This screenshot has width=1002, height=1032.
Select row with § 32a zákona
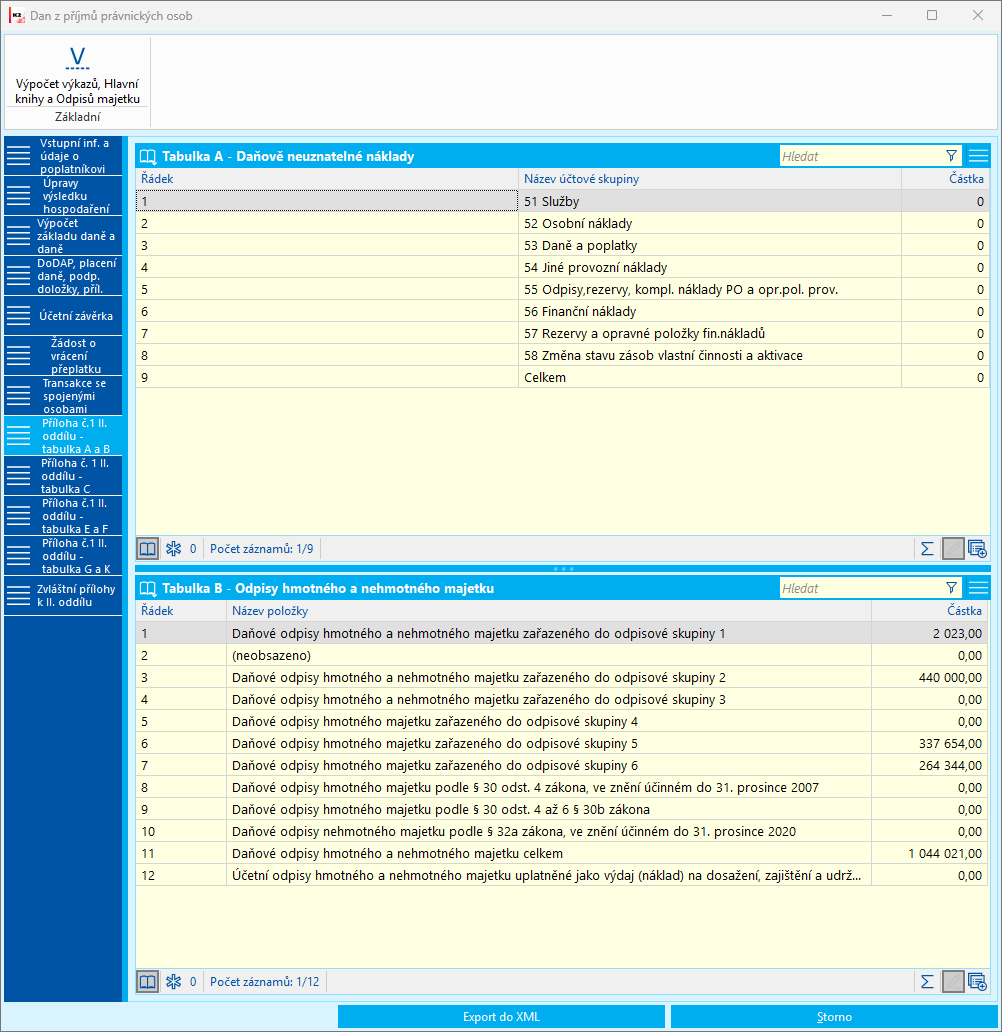562,831
